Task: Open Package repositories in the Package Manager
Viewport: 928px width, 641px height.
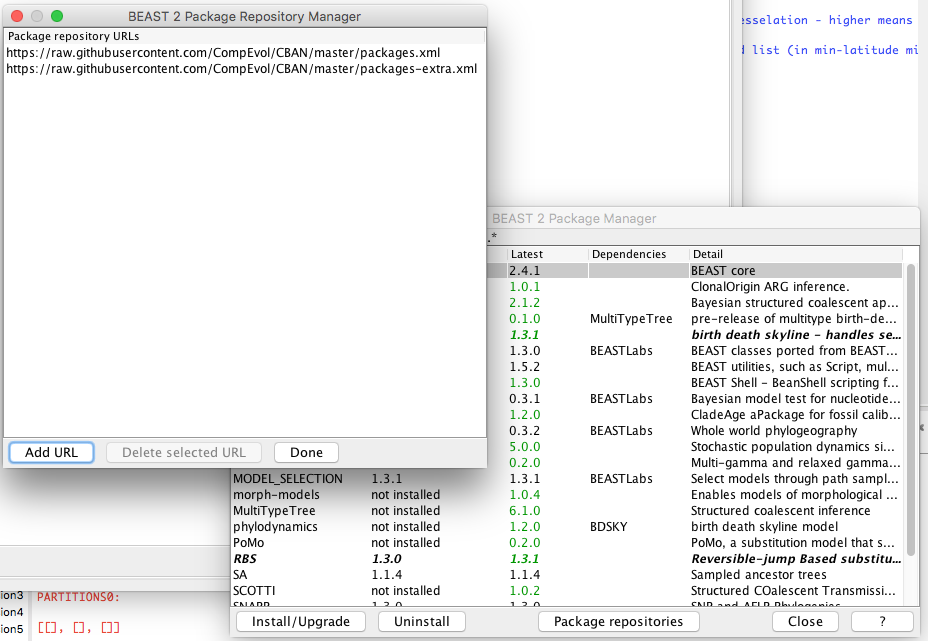Action: tap(618, 621)
